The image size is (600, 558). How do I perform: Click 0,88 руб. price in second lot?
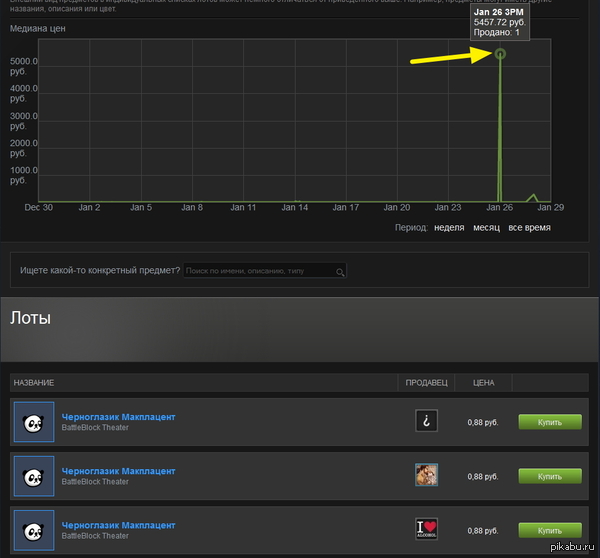(483, 477)
